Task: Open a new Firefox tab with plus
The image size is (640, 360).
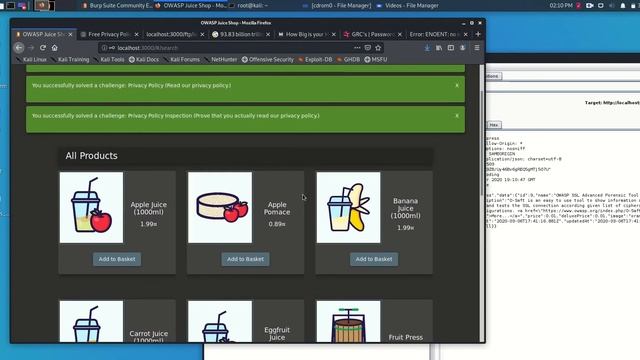Action: (x=478, y=34)
